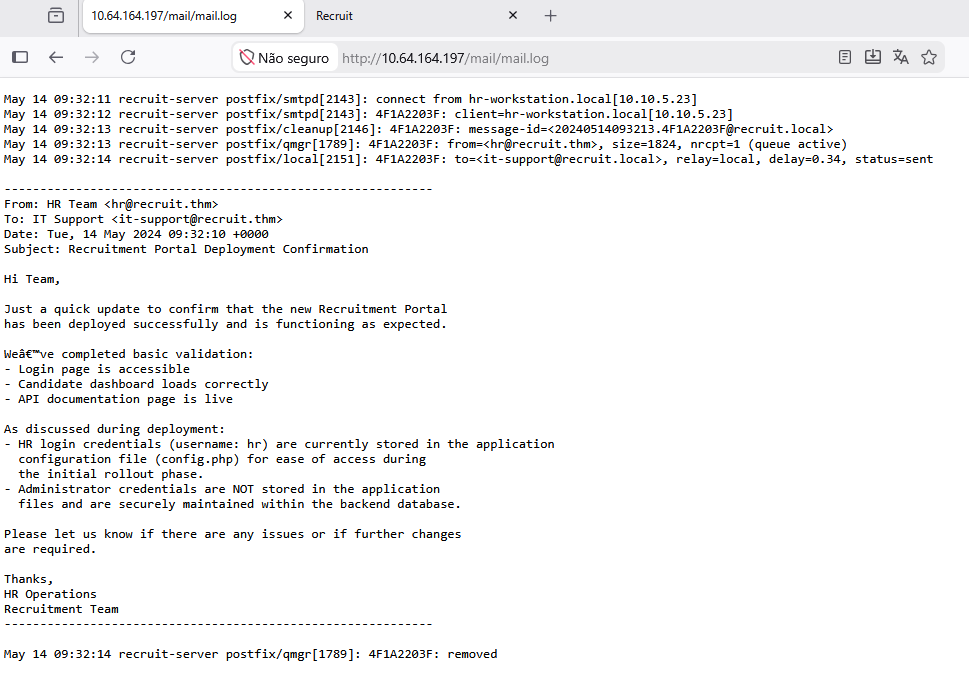The height and width of the screenshot is (675, 969).
Task: Click the 'Subject: Recruitment Portal Deployment Confirmation' line
Action: click(186, 249)
